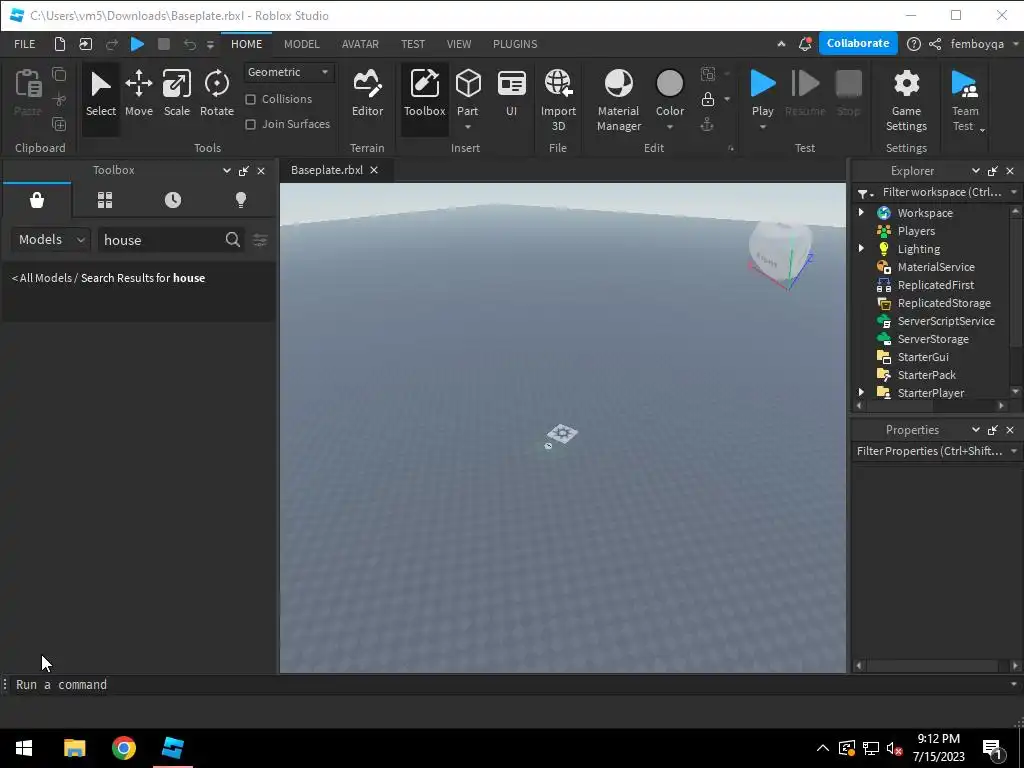The width and height of the screenshot is (1024, 768).
Task: Click the share icon beside username
Action: point(935,44)
